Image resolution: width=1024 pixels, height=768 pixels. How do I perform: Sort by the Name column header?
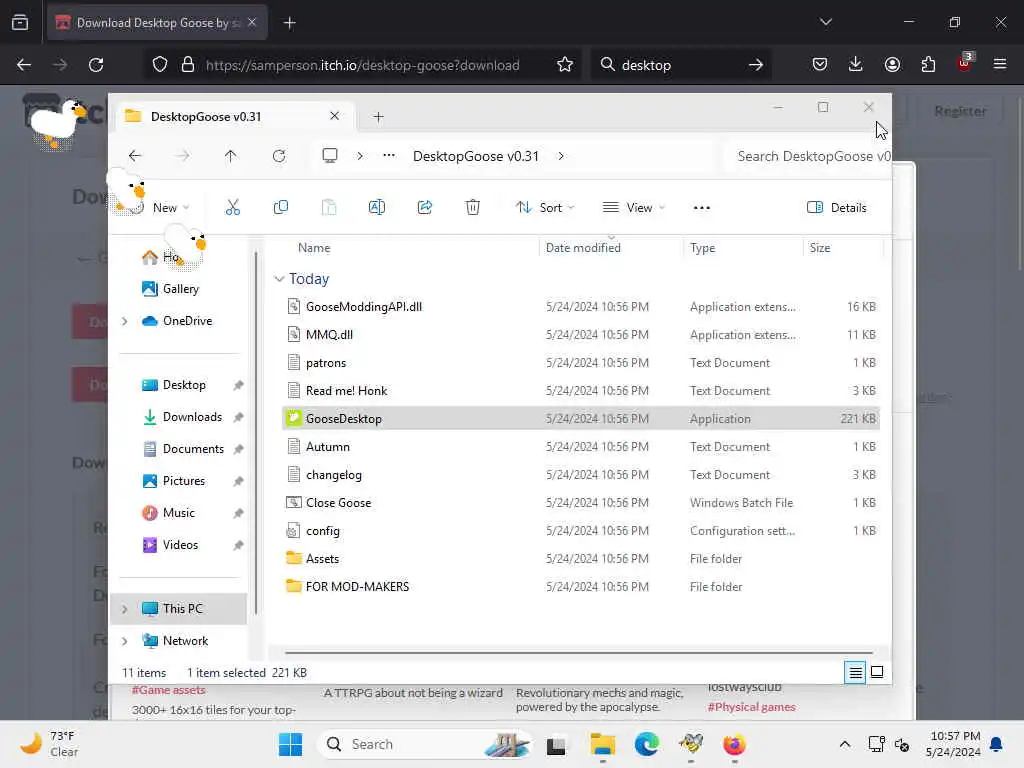314,248
